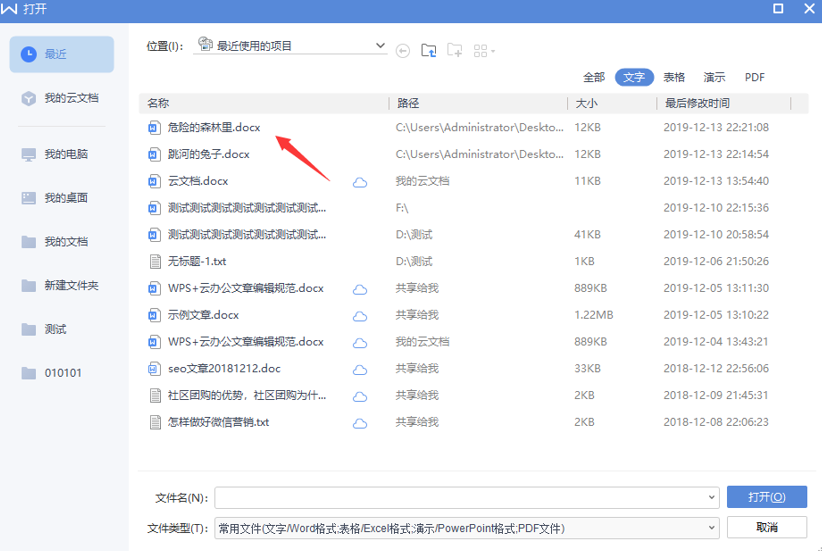
Task: Select file 无标题-1.txt
Action: (197, 261)
